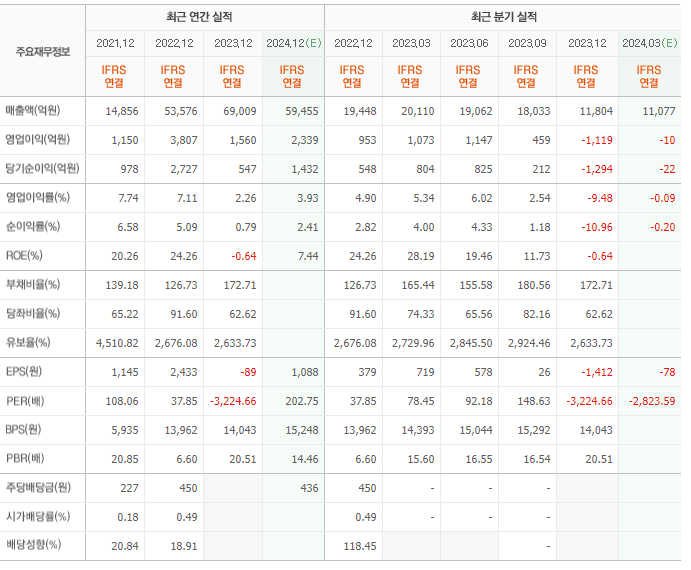Click the 영업이익률(%) row label

coord(37,197)
